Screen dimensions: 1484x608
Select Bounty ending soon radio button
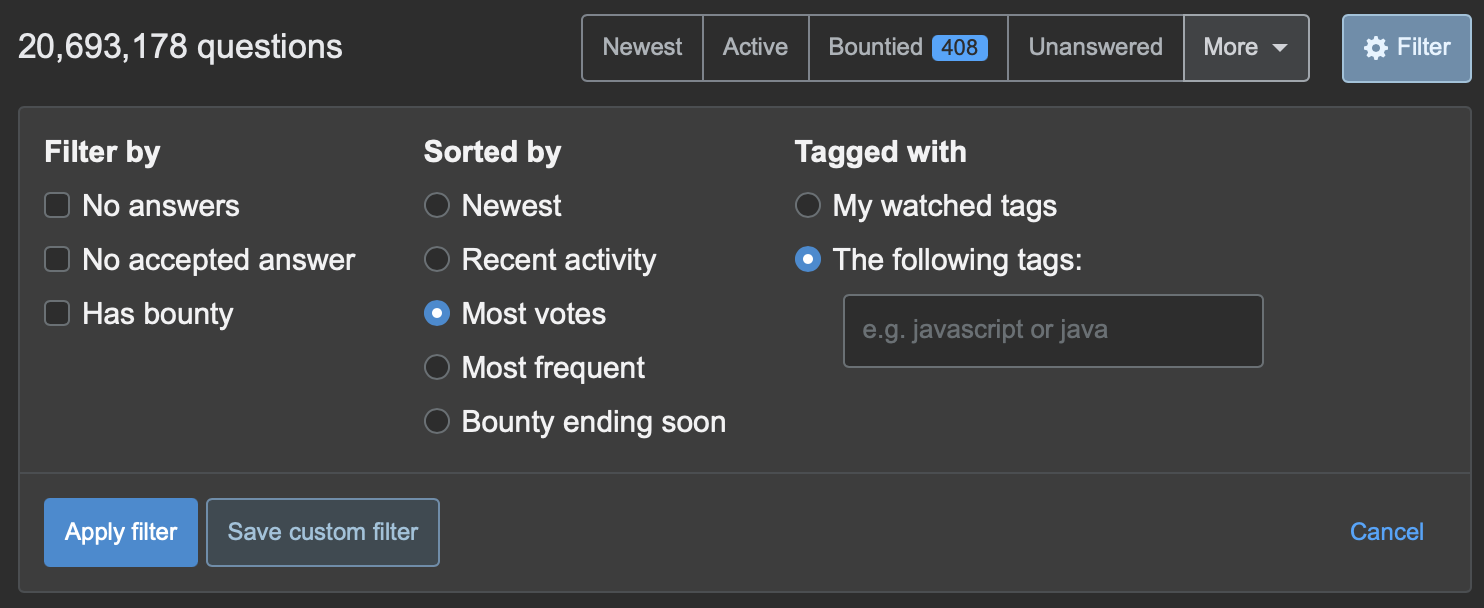point(437,422)
